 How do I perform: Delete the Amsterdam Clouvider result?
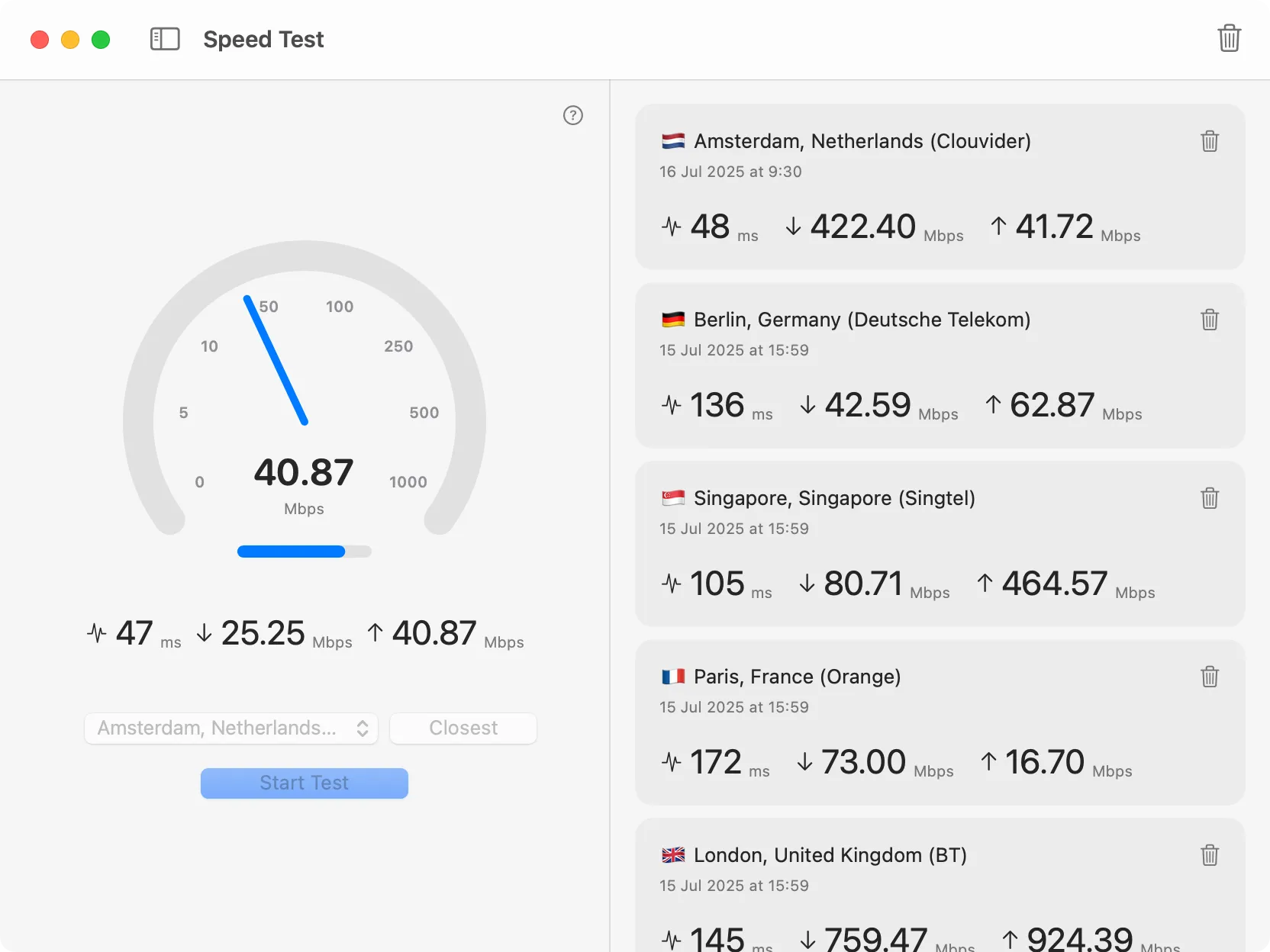[x=1210, y=141]
